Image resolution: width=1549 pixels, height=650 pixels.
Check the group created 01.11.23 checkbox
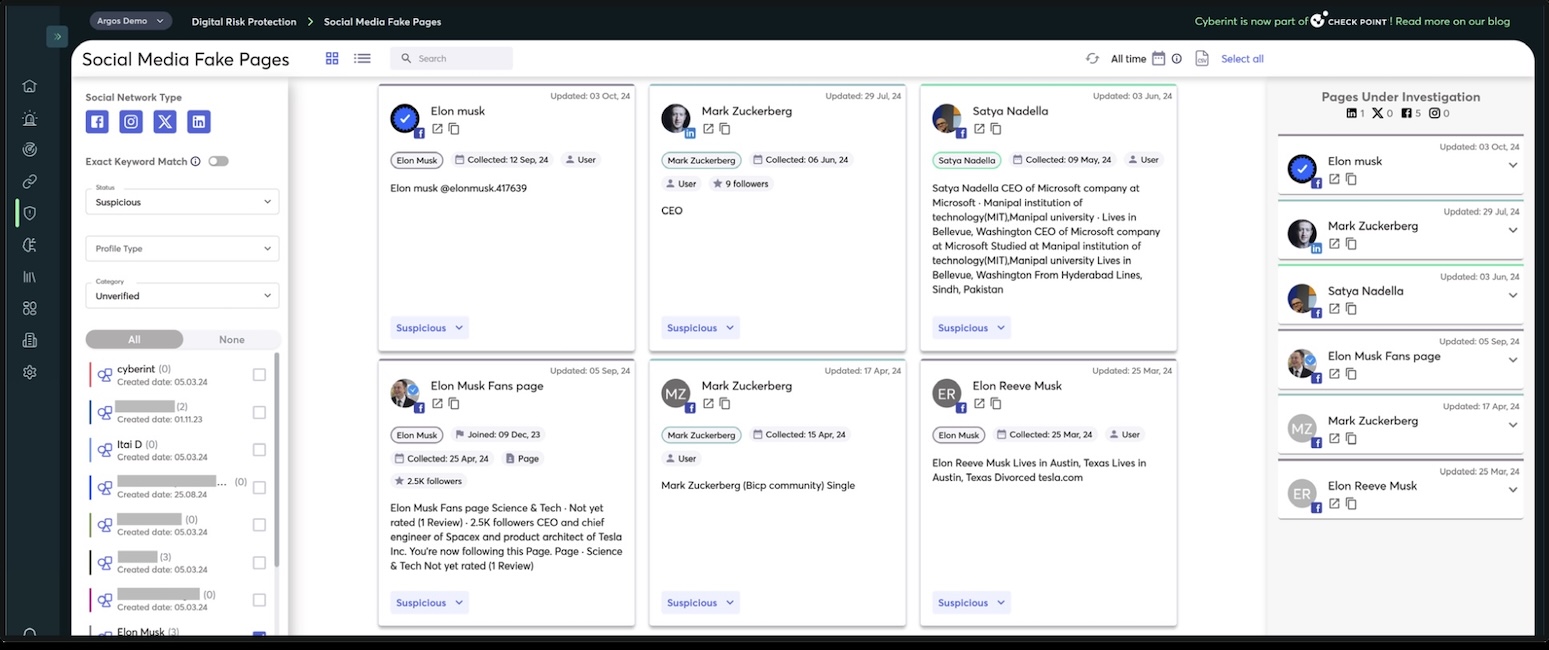pos(259,412)
